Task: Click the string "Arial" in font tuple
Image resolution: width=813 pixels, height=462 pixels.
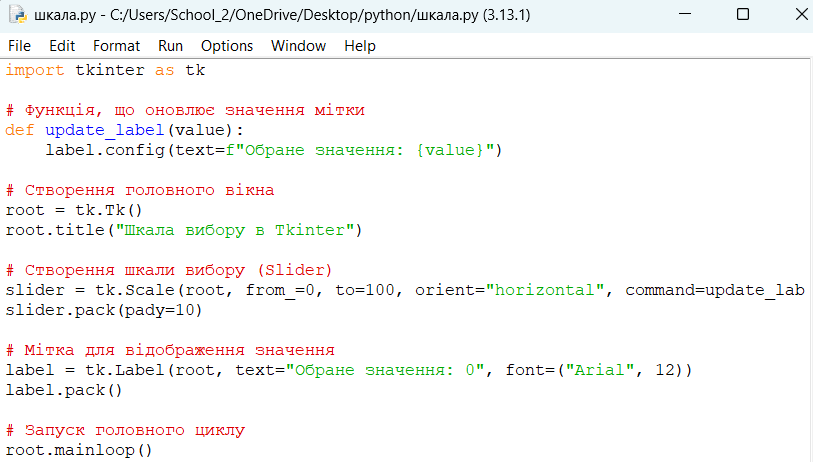Action: (x=600, y=370)
